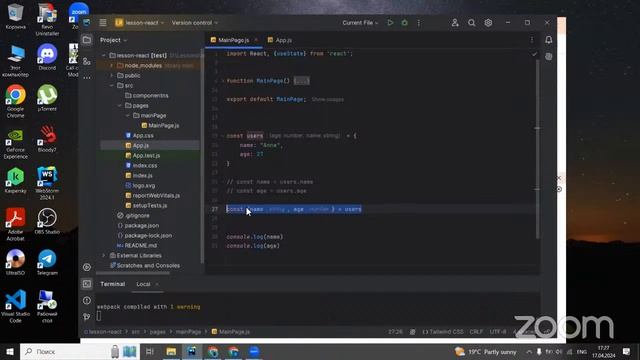Select App.css in project tree

click(x=140, y=136)
